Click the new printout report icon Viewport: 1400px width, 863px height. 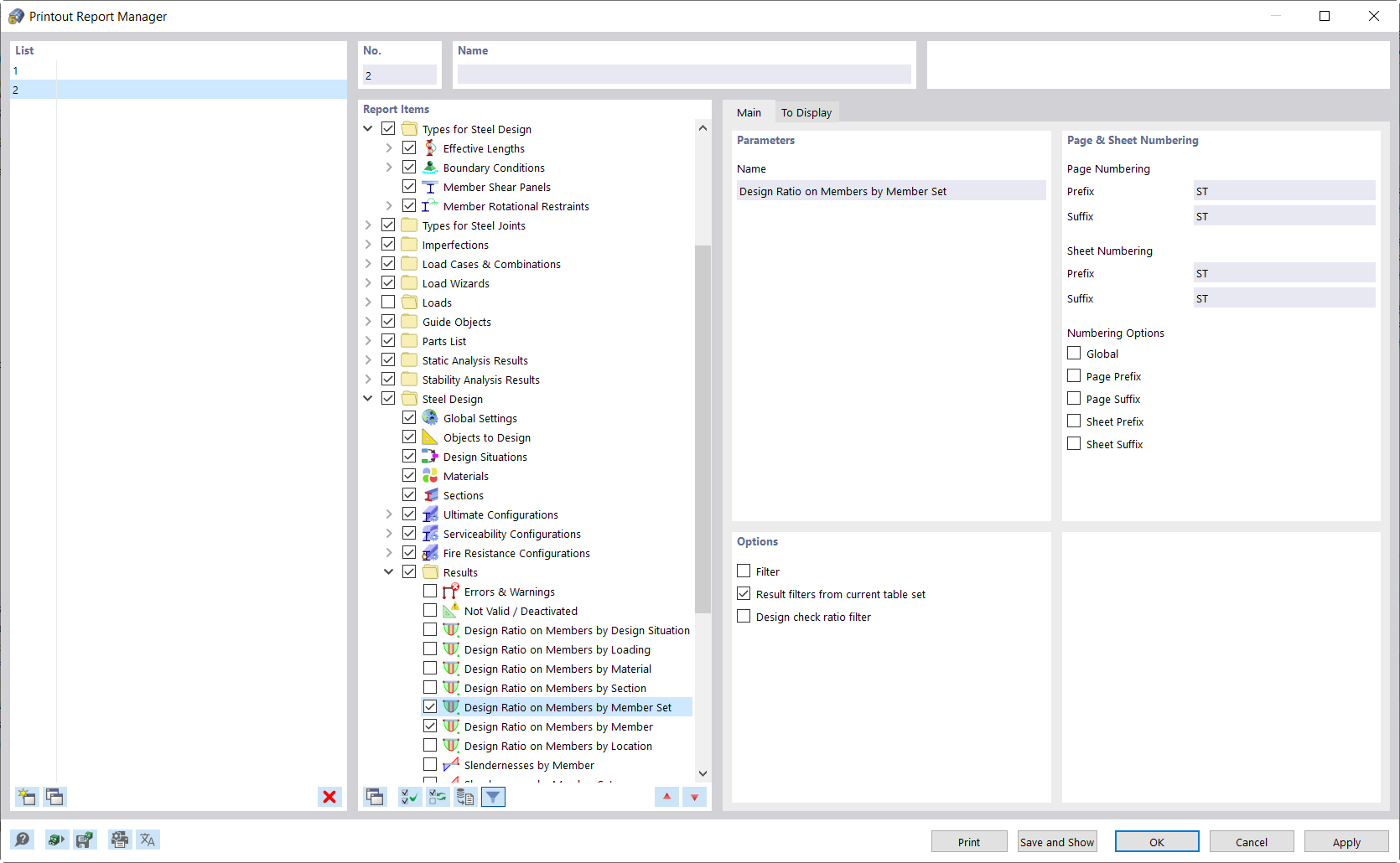(x=27, y=797)
